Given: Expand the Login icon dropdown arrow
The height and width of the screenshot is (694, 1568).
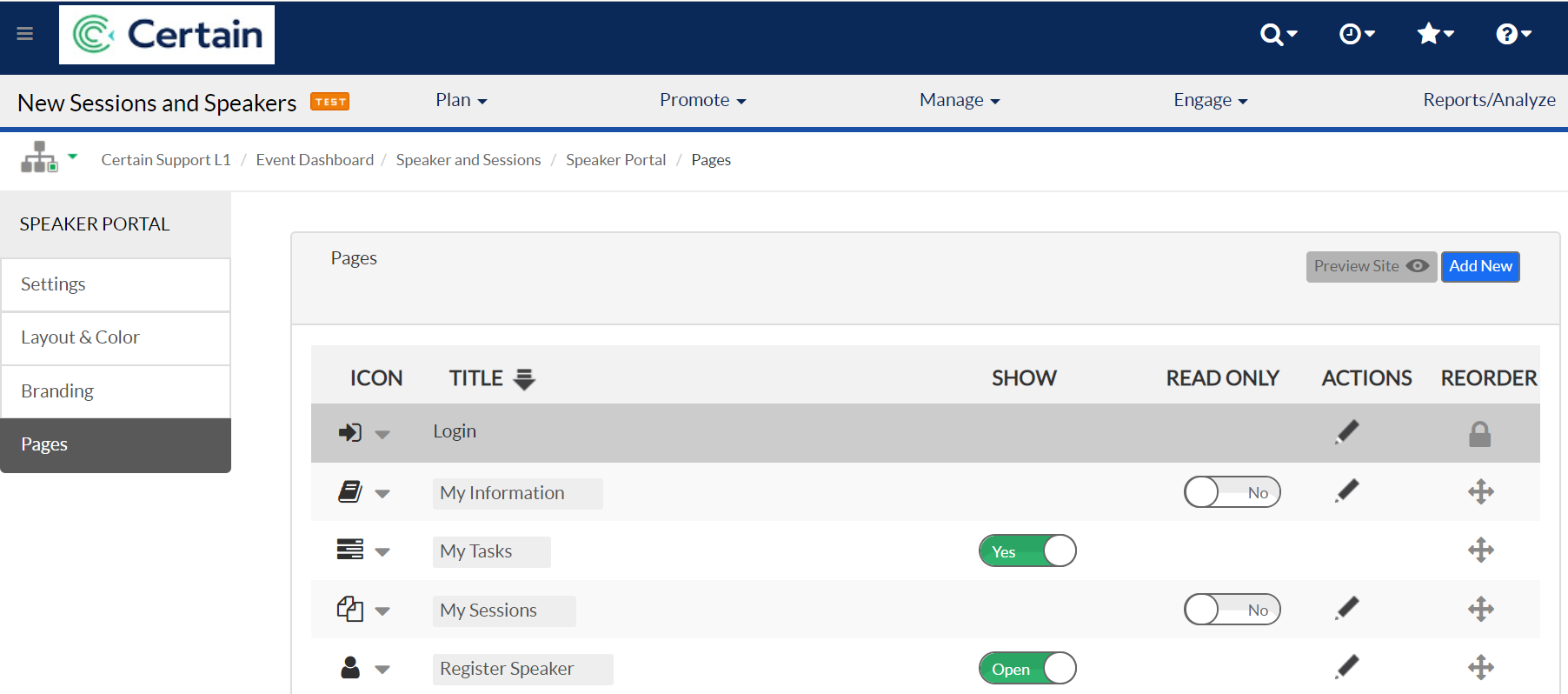Looking at the screenshot, I should [382, 434].
